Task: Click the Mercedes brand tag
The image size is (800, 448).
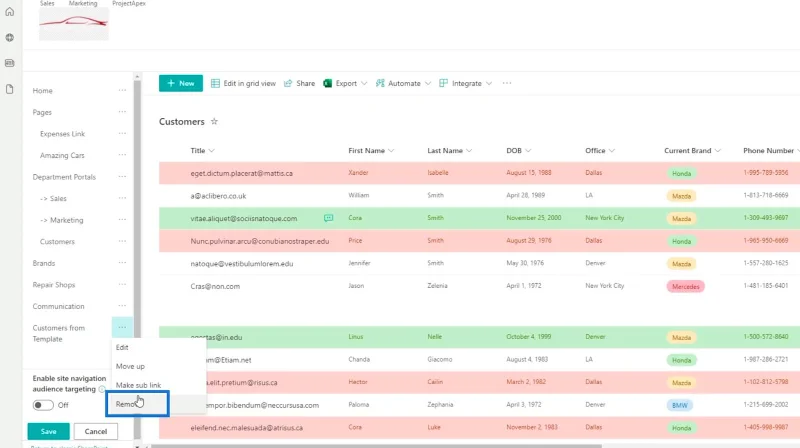Action: pos(685,286)
